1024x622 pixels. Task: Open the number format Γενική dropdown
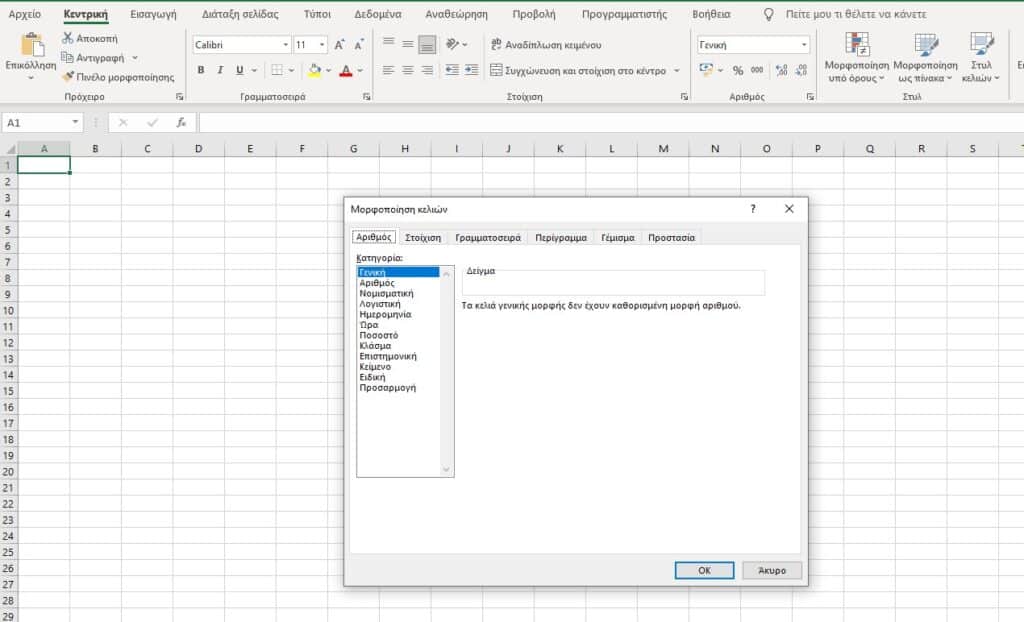804,44
